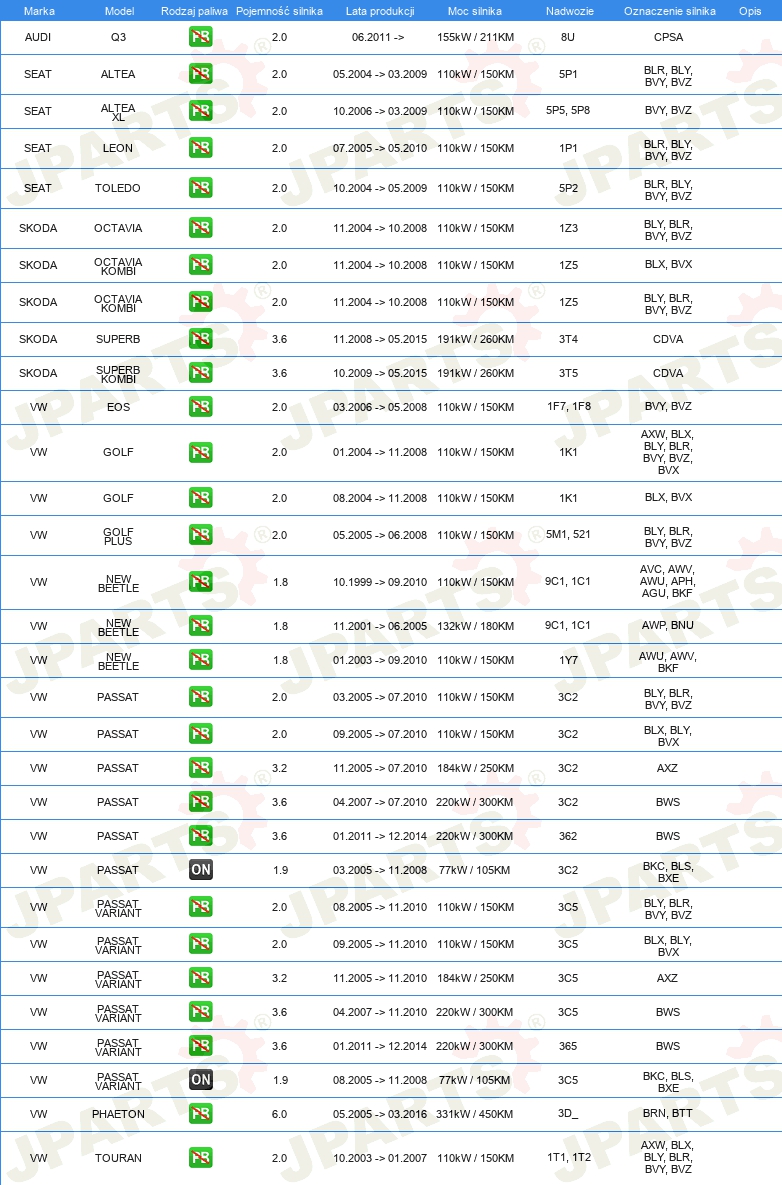Click the BRN, BTT engine code cell
This screenshot has width=782, height=1185.
click(x=668, y=1114)
